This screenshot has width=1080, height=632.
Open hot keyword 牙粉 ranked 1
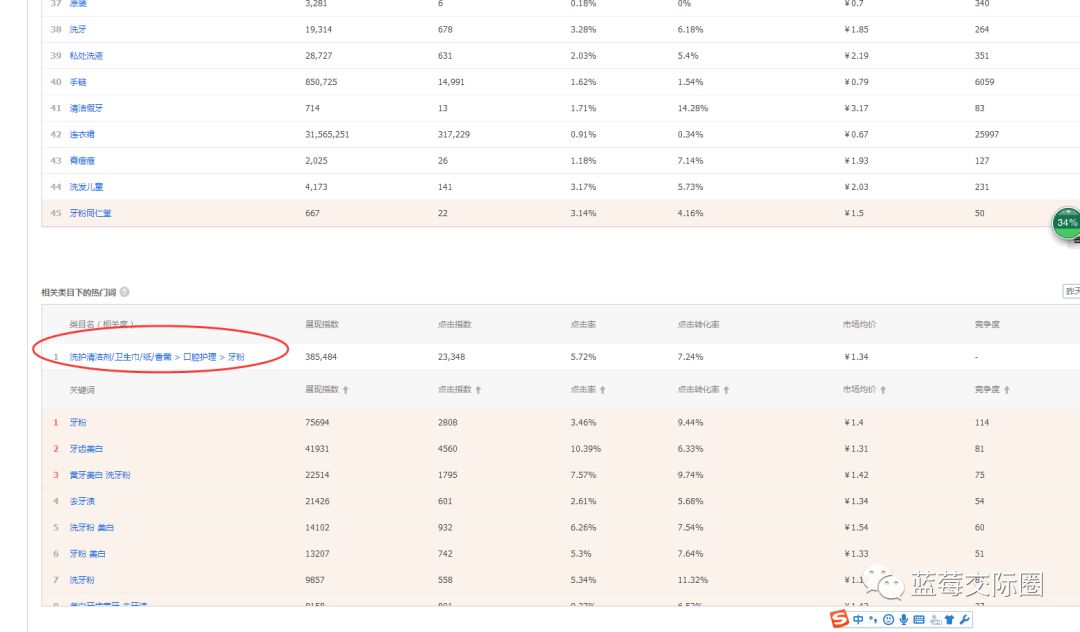[78, 422]
